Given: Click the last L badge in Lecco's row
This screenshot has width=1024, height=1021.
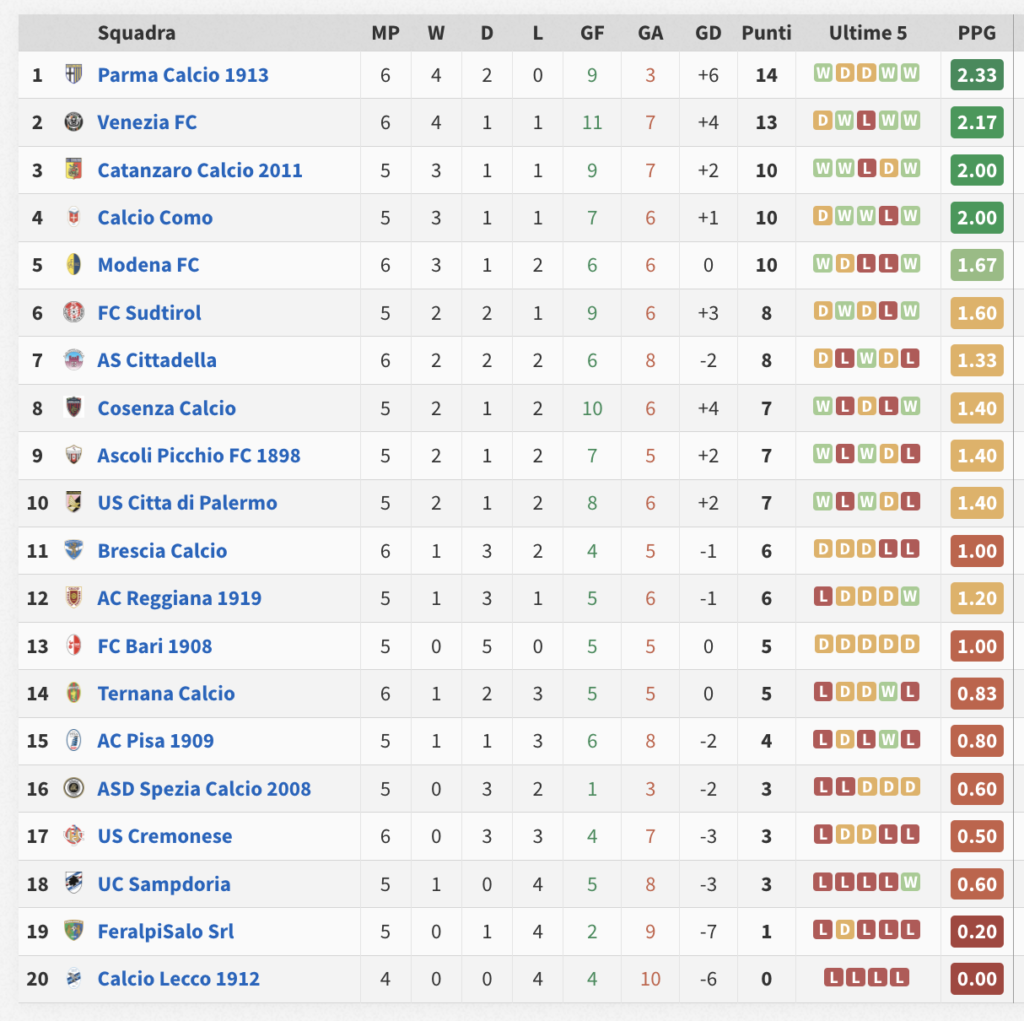Looking at the screenshot, I should tap(899, 977).
